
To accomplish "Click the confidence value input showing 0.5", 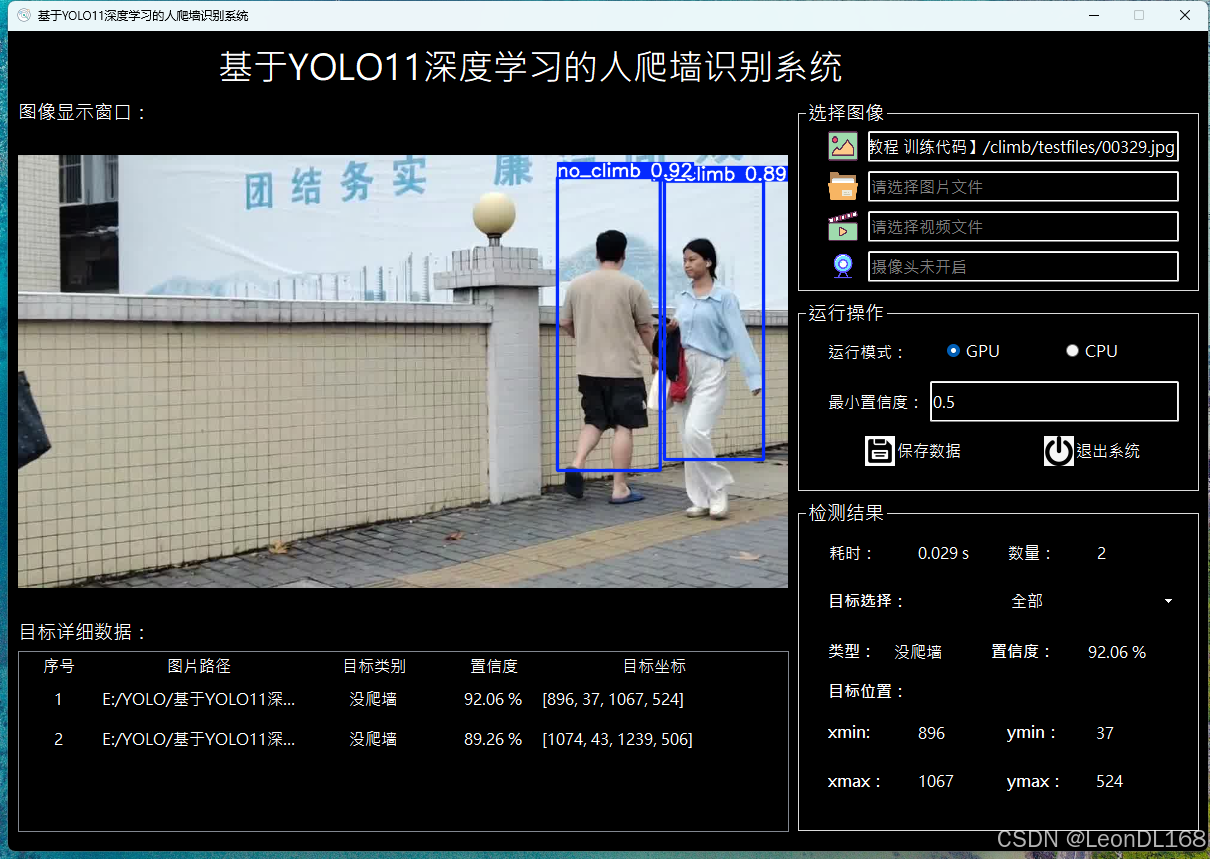I will 1053,401.
